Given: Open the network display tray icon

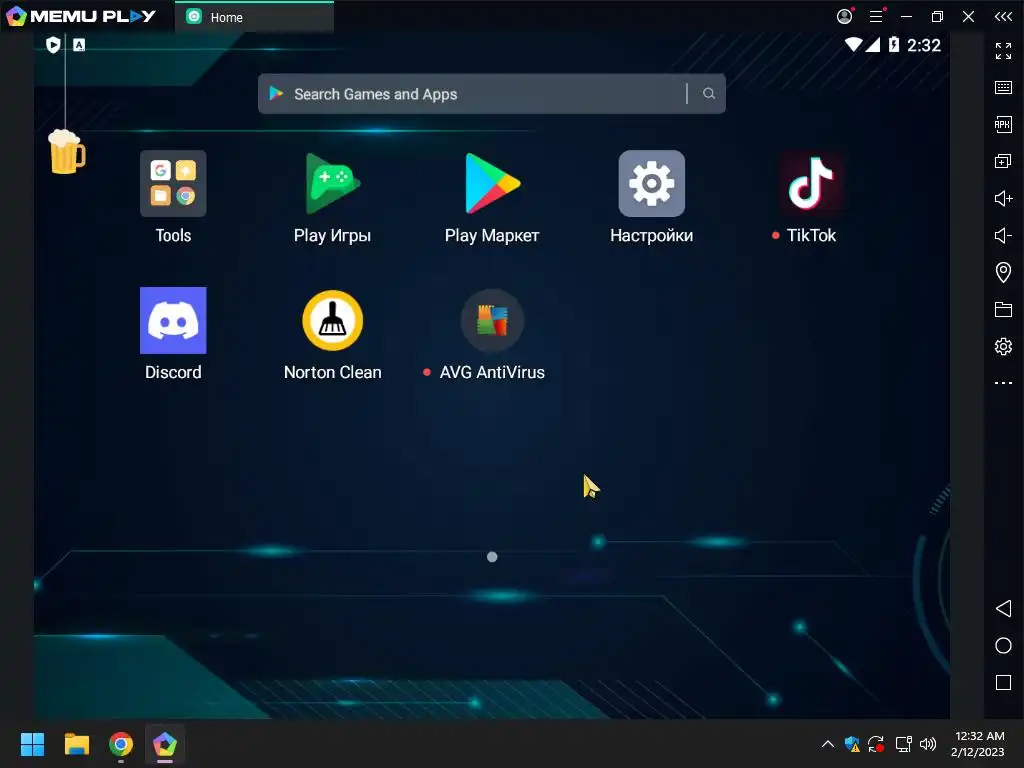Looking at the screenshot, I should click(903, 744).
